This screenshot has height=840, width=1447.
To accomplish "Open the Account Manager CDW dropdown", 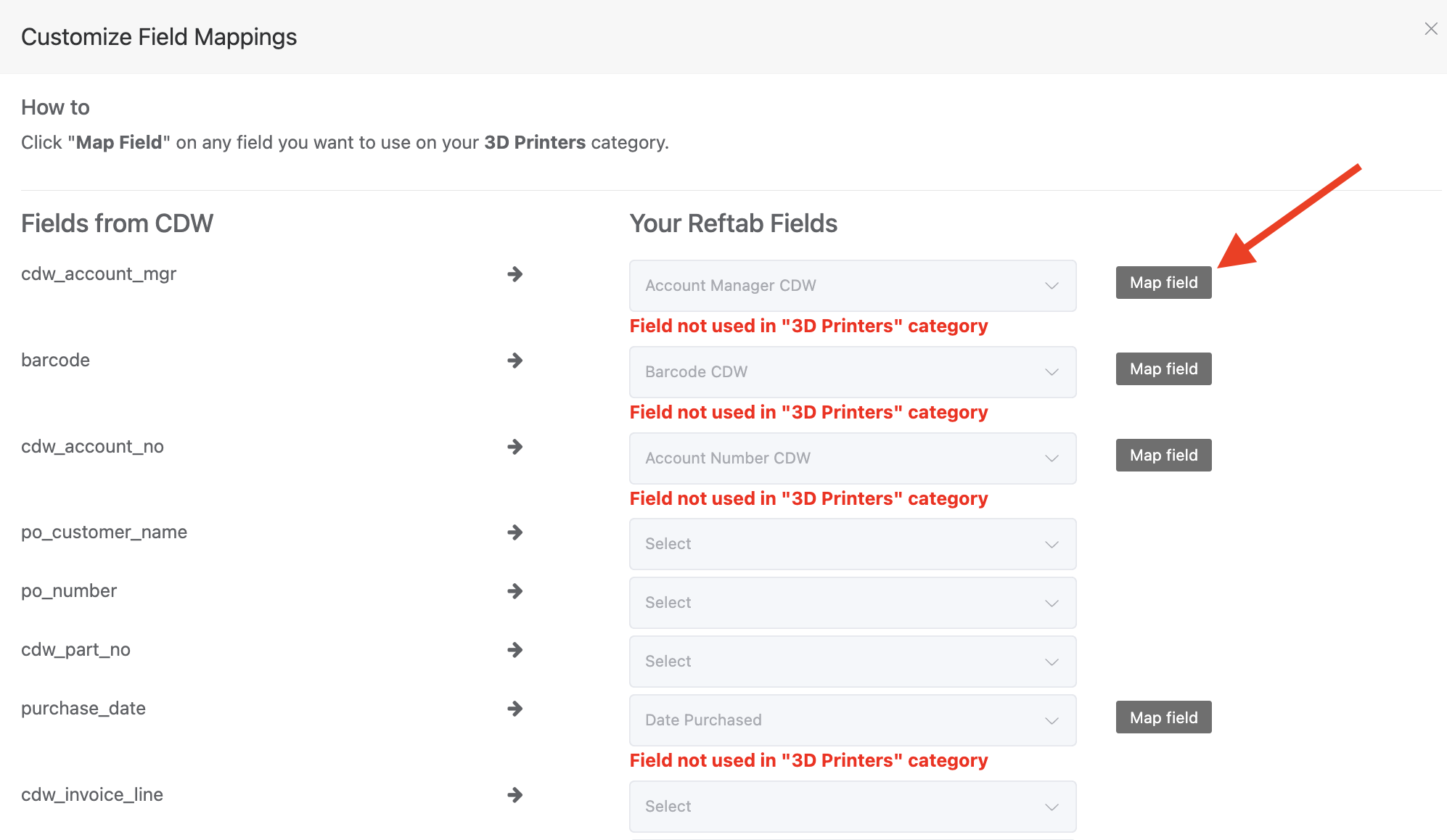I will [853, 285].
